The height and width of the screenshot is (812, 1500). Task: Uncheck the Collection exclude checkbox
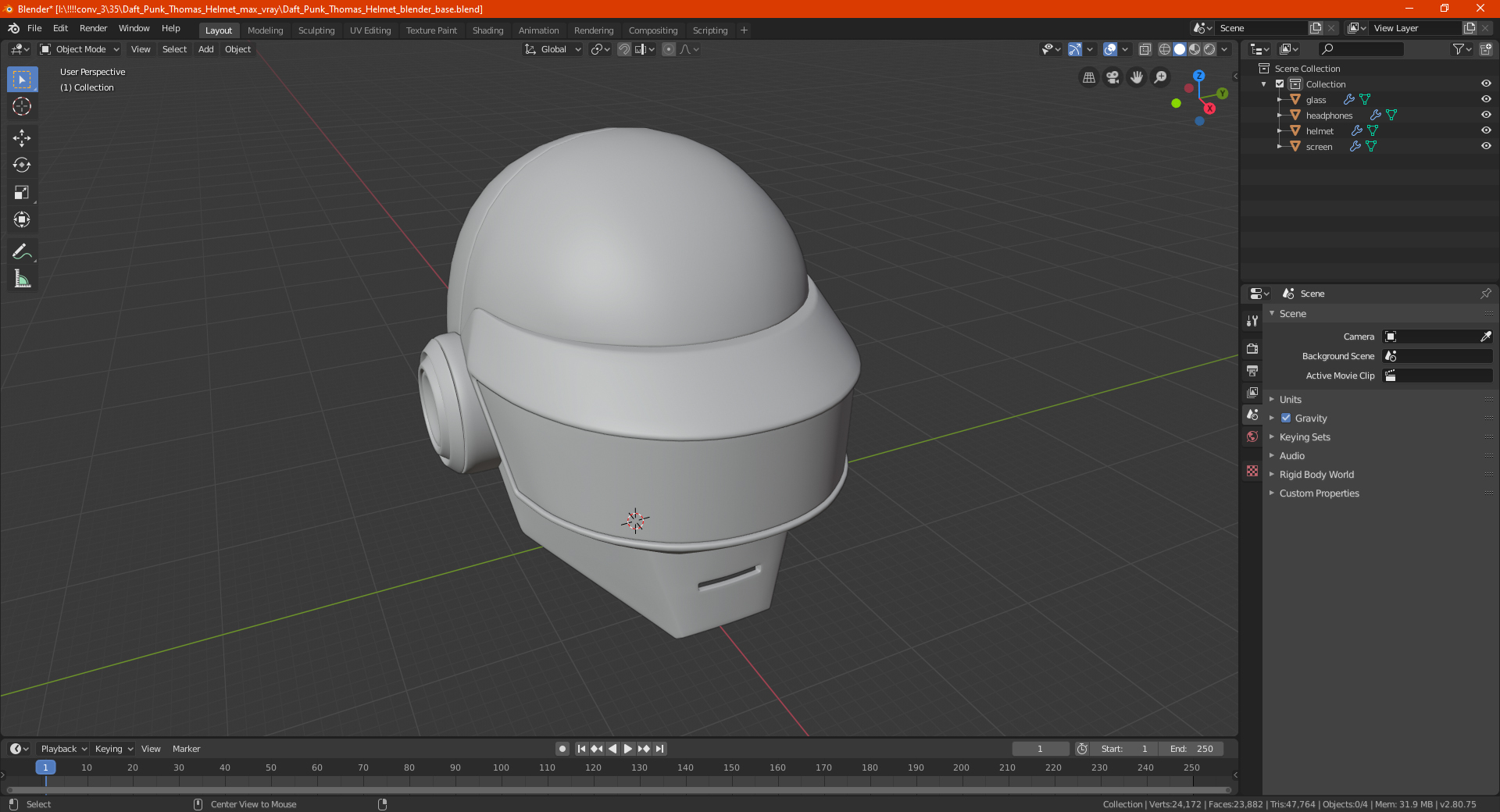coord(1280,84)
